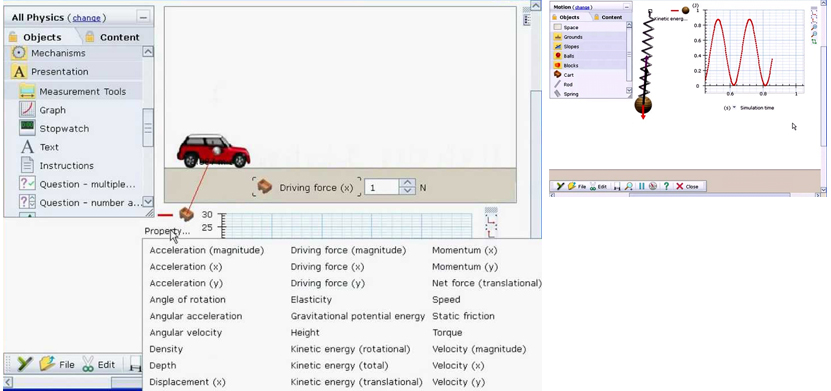Switch to the Content tab in All Physics

(x=119, y=37)
